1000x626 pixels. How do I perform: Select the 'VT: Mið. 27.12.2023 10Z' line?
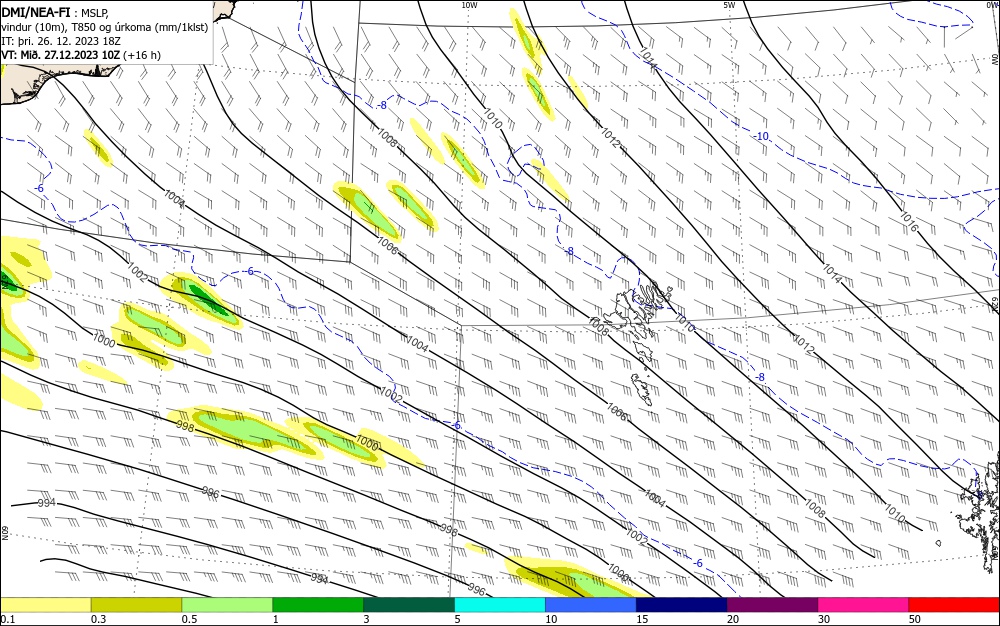[61, 55]
